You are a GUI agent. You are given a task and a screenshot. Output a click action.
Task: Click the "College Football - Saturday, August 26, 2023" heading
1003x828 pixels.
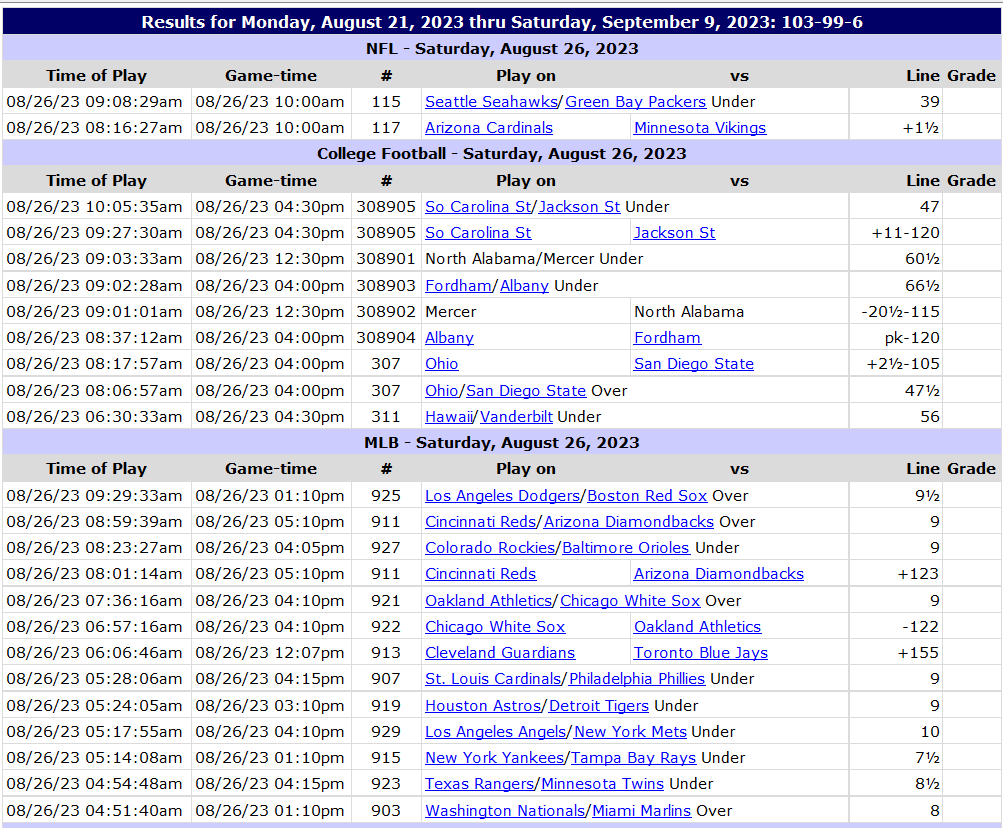(502, 154)
